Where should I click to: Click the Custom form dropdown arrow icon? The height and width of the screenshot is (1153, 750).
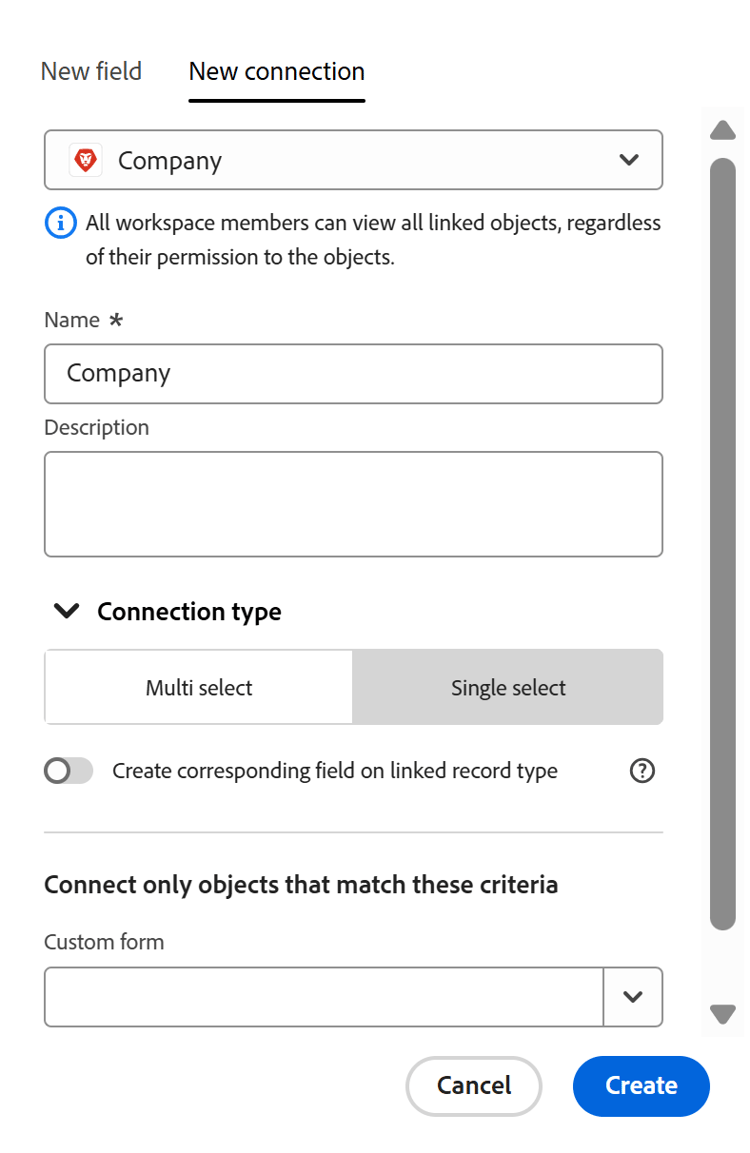[633, 996]
